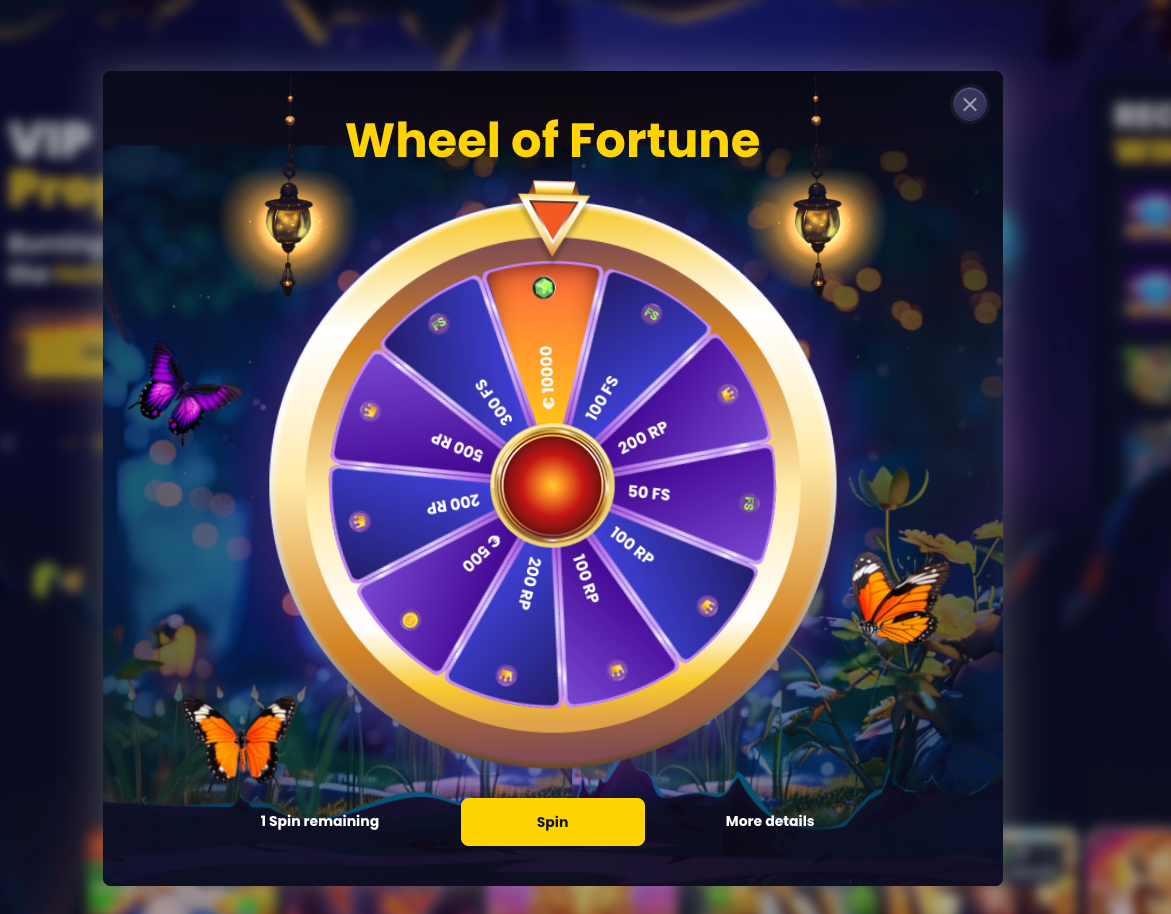Click the 1 Spin remaining label
Image resolution: width=1171 pixels, height=914 pixels.
pos(320,821)
